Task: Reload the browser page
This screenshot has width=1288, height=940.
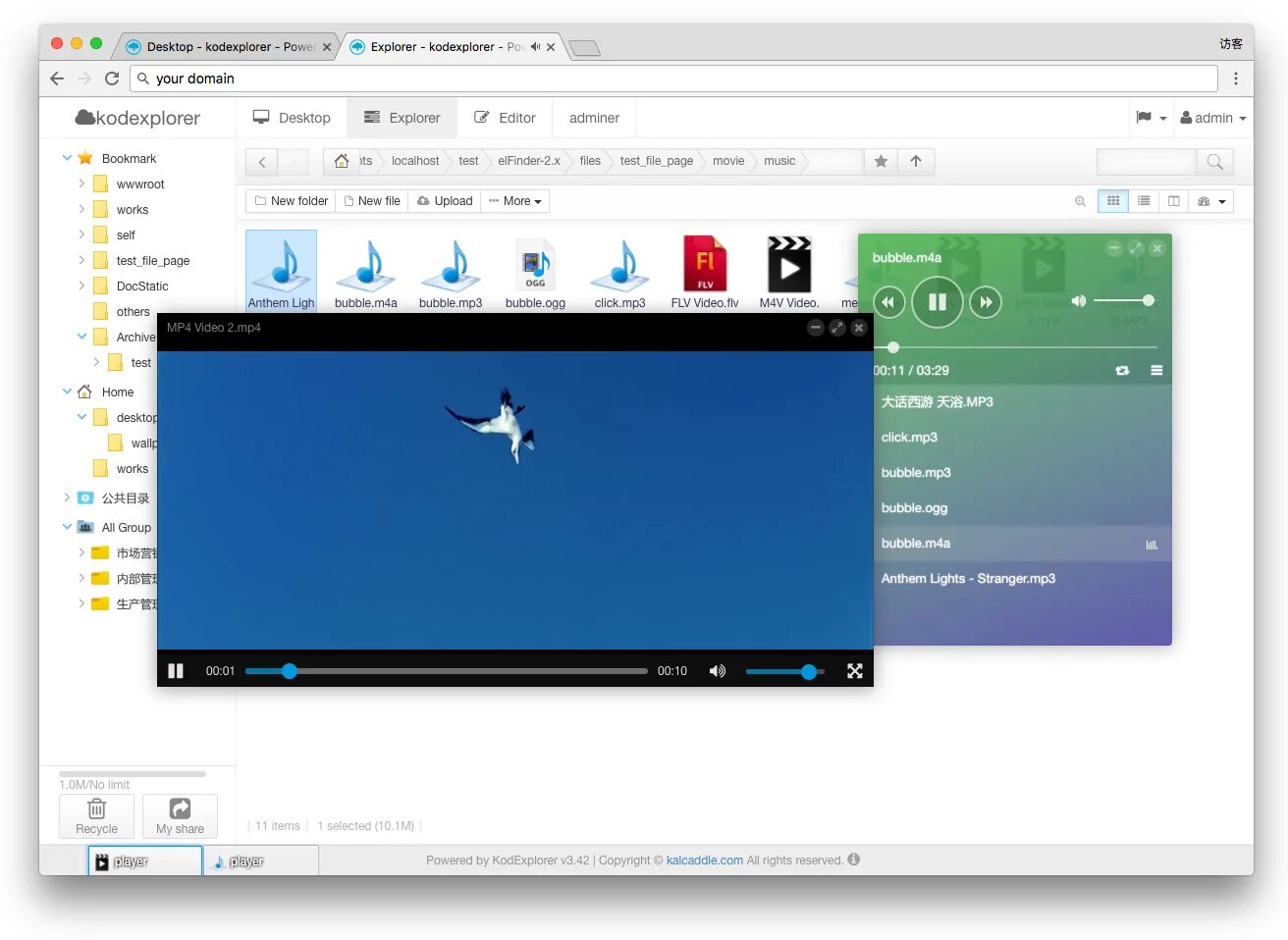Action: pos(112,78)
